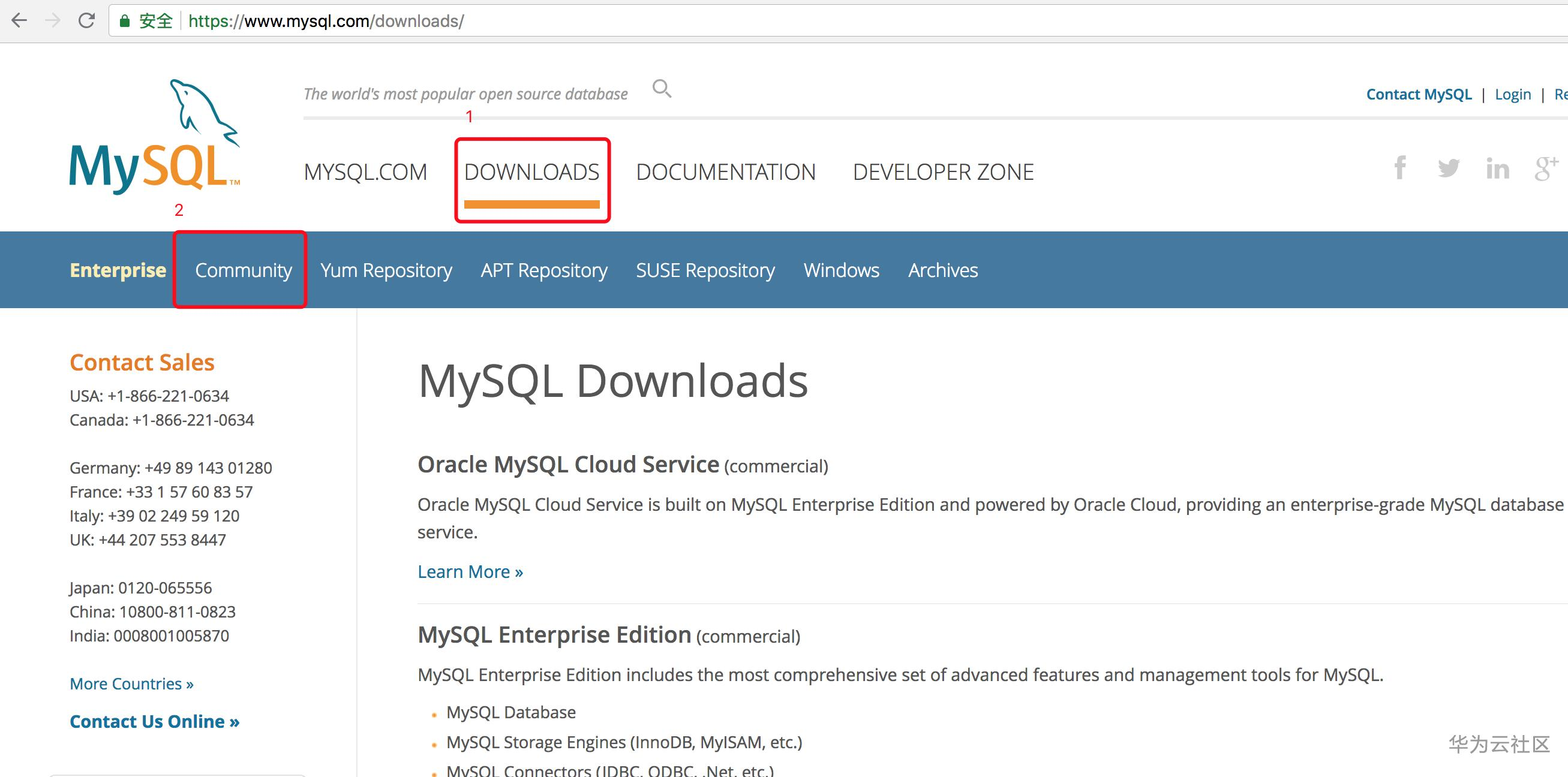Open the Twitter bird icon
This screenshot has width=1568, height=777.
(1448, 167)
